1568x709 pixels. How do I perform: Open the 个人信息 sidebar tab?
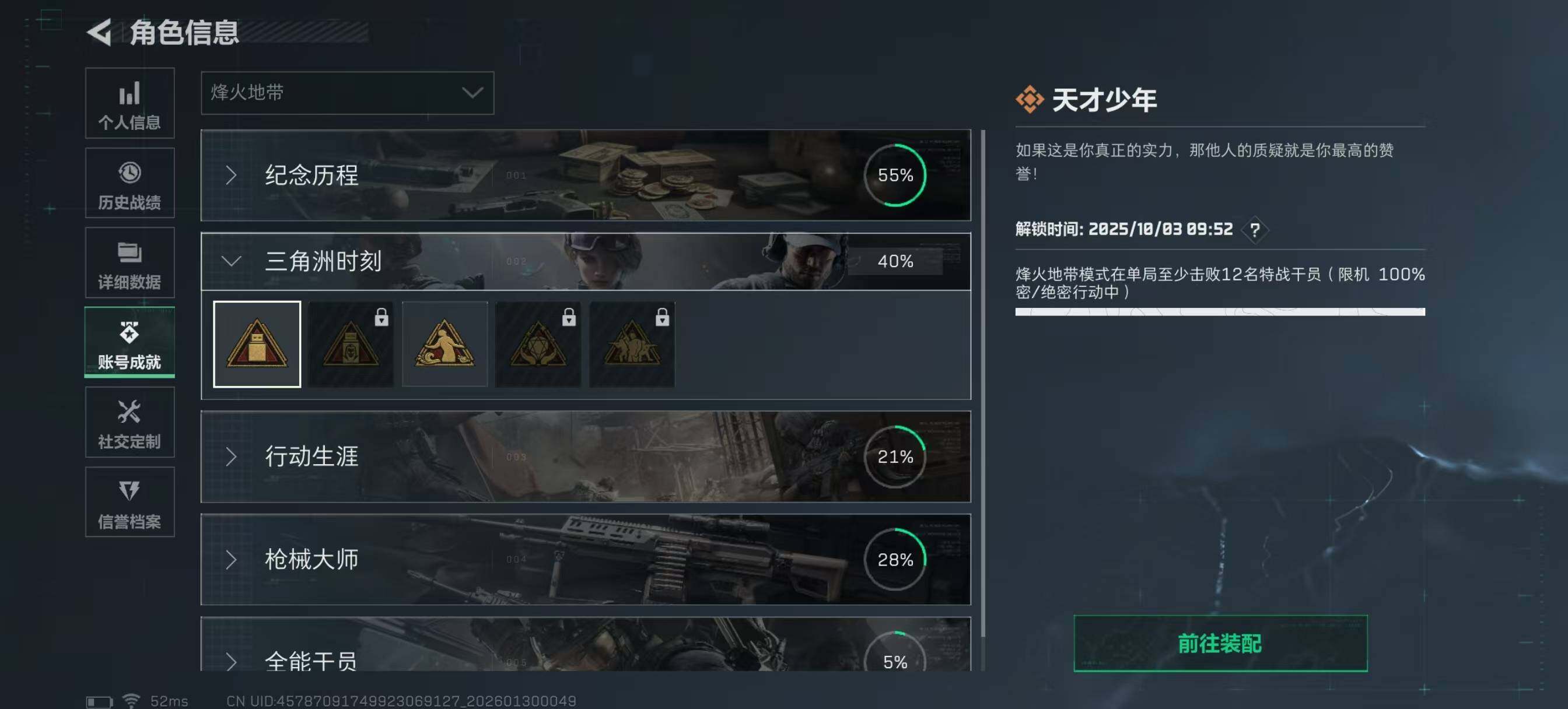pos(129,103)
